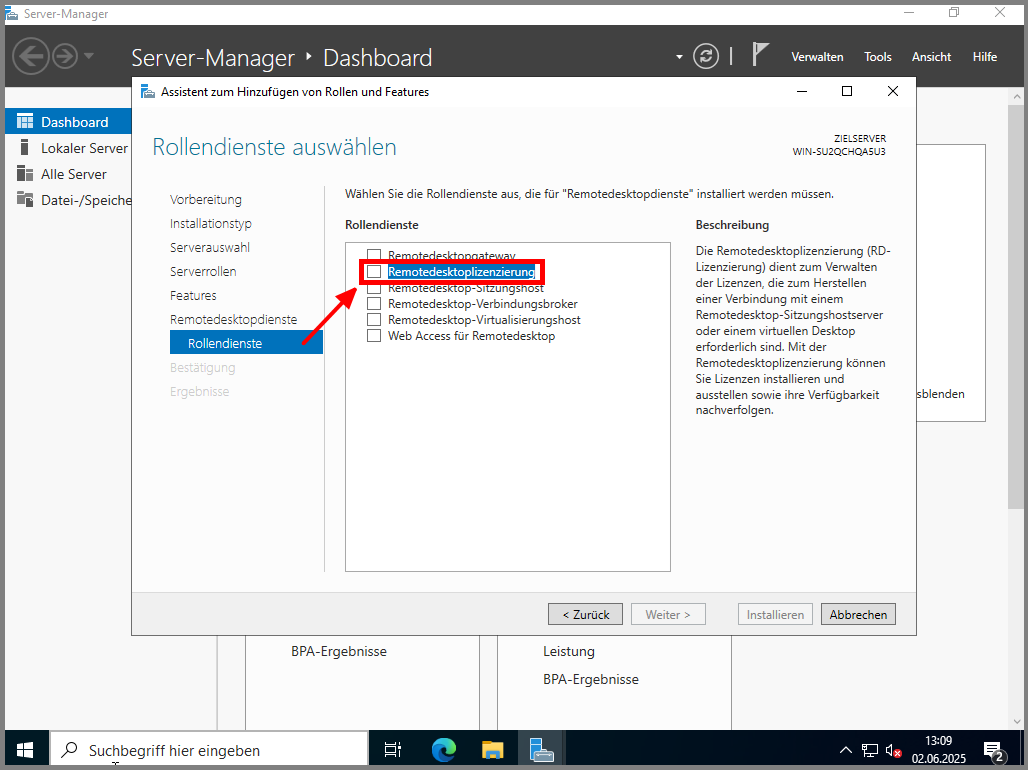This screenshot has height=770, width=1028.
Task: Click the Windows Start button
Action: pyautogui.click(x=25, y=749)
